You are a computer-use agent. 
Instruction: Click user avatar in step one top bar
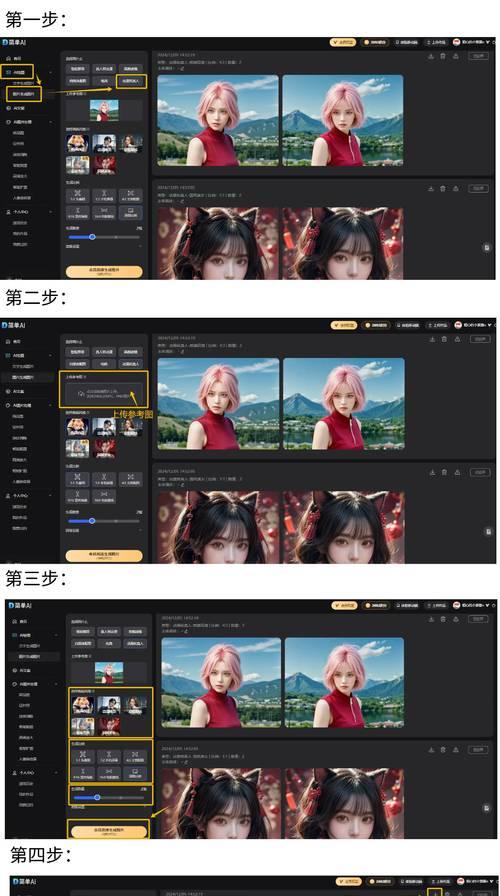click(x=457, y=42)
